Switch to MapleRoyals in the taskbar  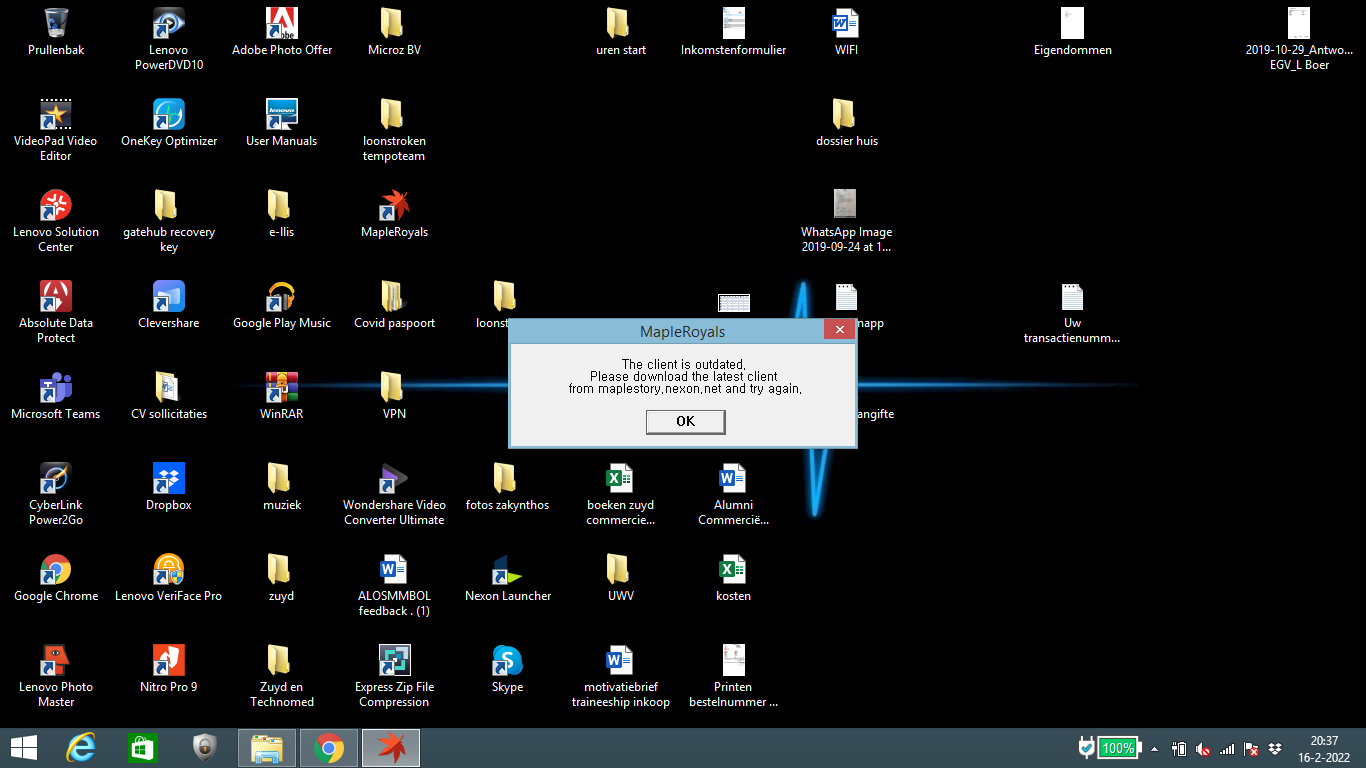(x=391, y=748)
